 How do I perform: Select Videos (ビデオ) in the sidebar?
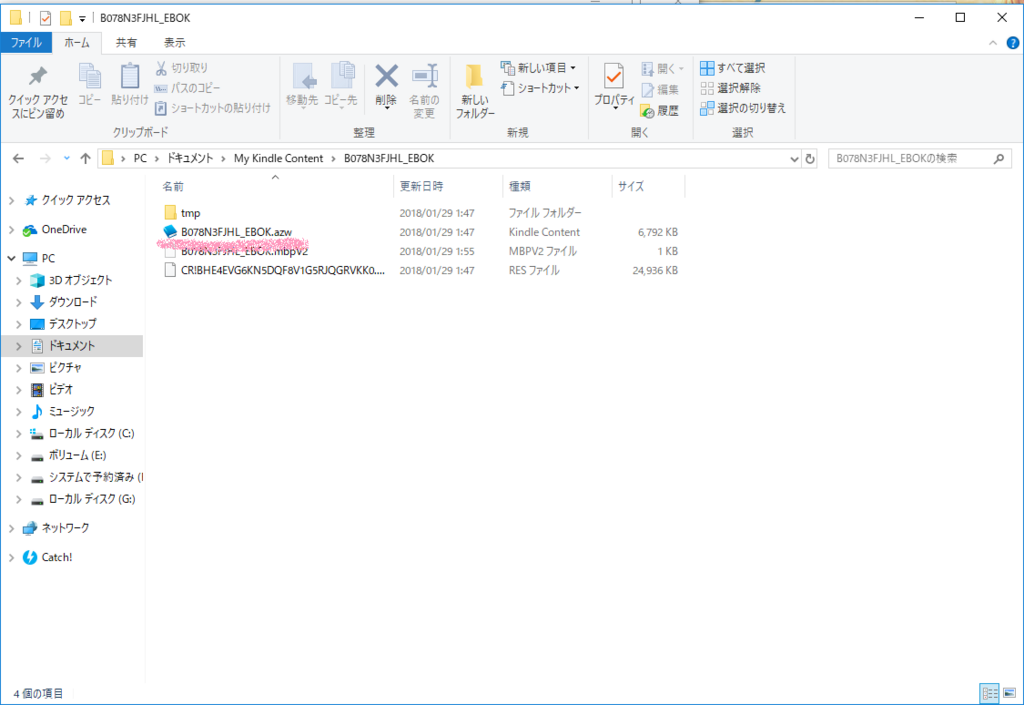(x=61, y=390)
